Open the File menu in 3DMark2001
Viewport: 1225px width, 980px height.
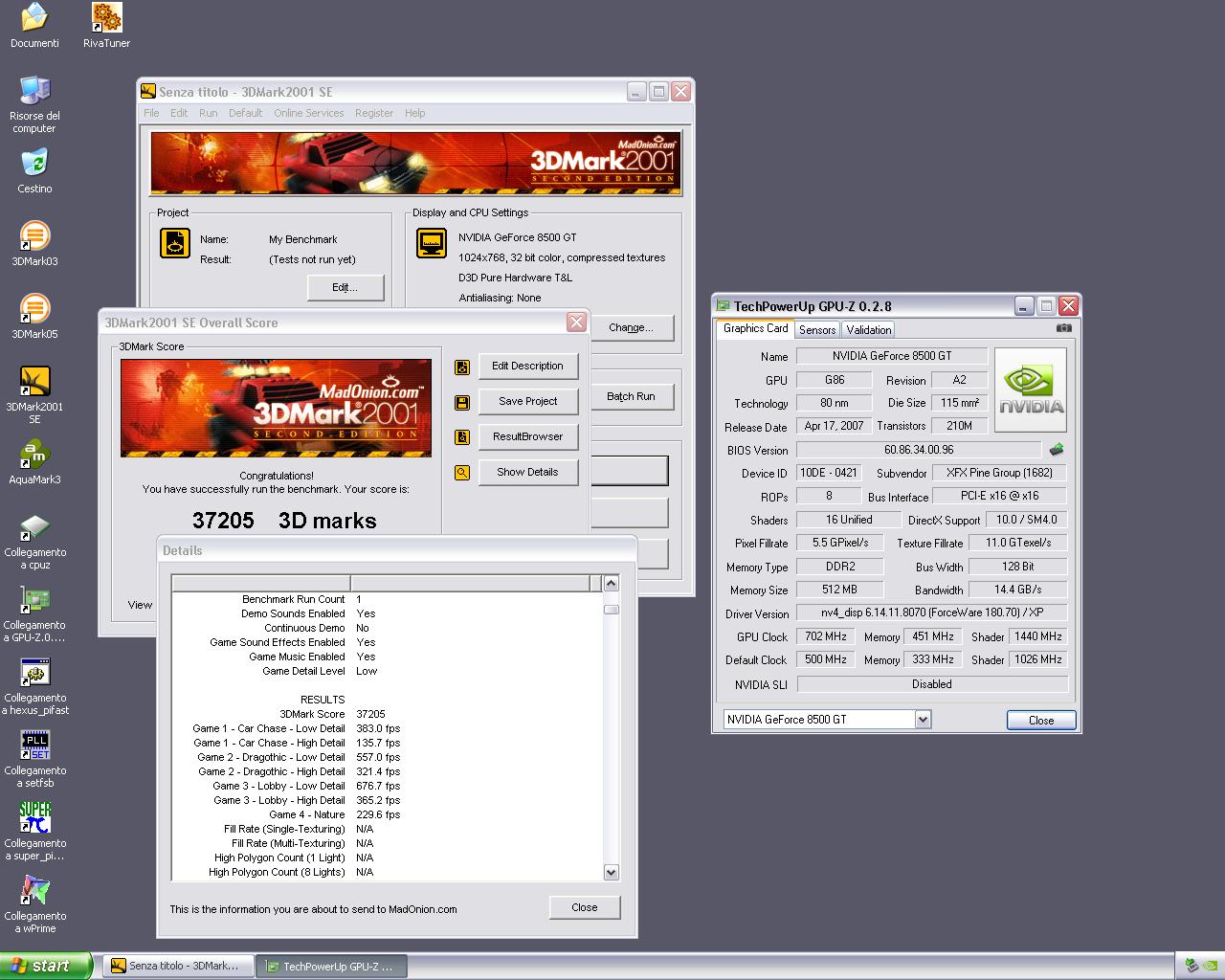[151, 113]
